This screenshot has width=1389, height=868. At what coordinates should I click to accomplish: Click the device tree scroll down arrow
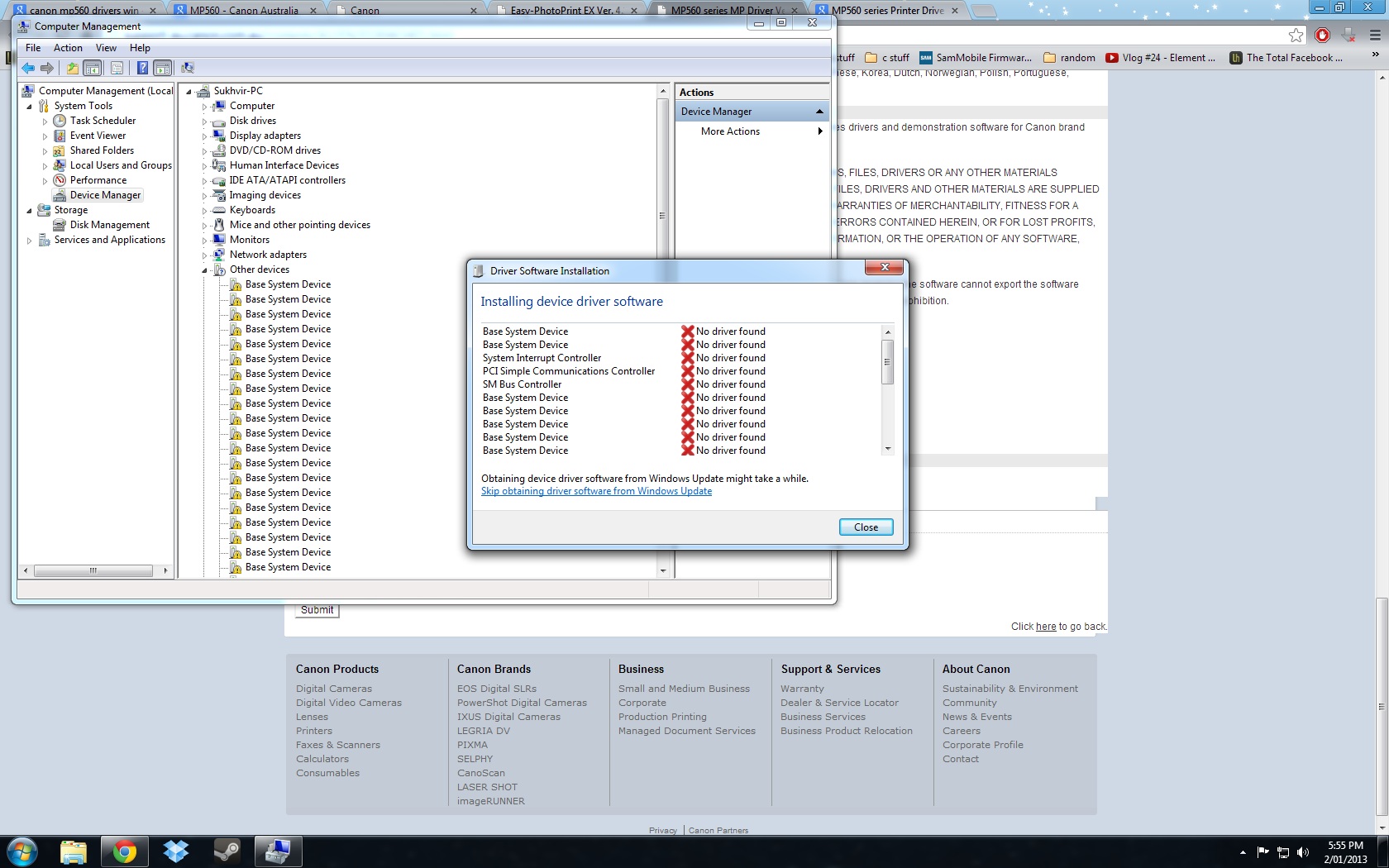coord(662,570)
